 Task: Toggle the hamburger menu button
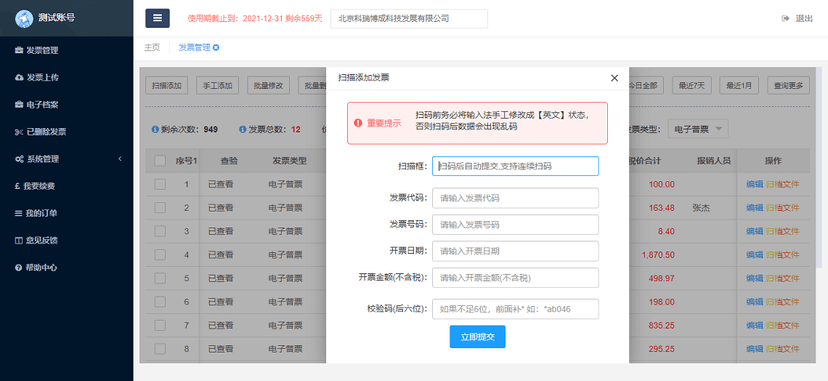(157, 18)
